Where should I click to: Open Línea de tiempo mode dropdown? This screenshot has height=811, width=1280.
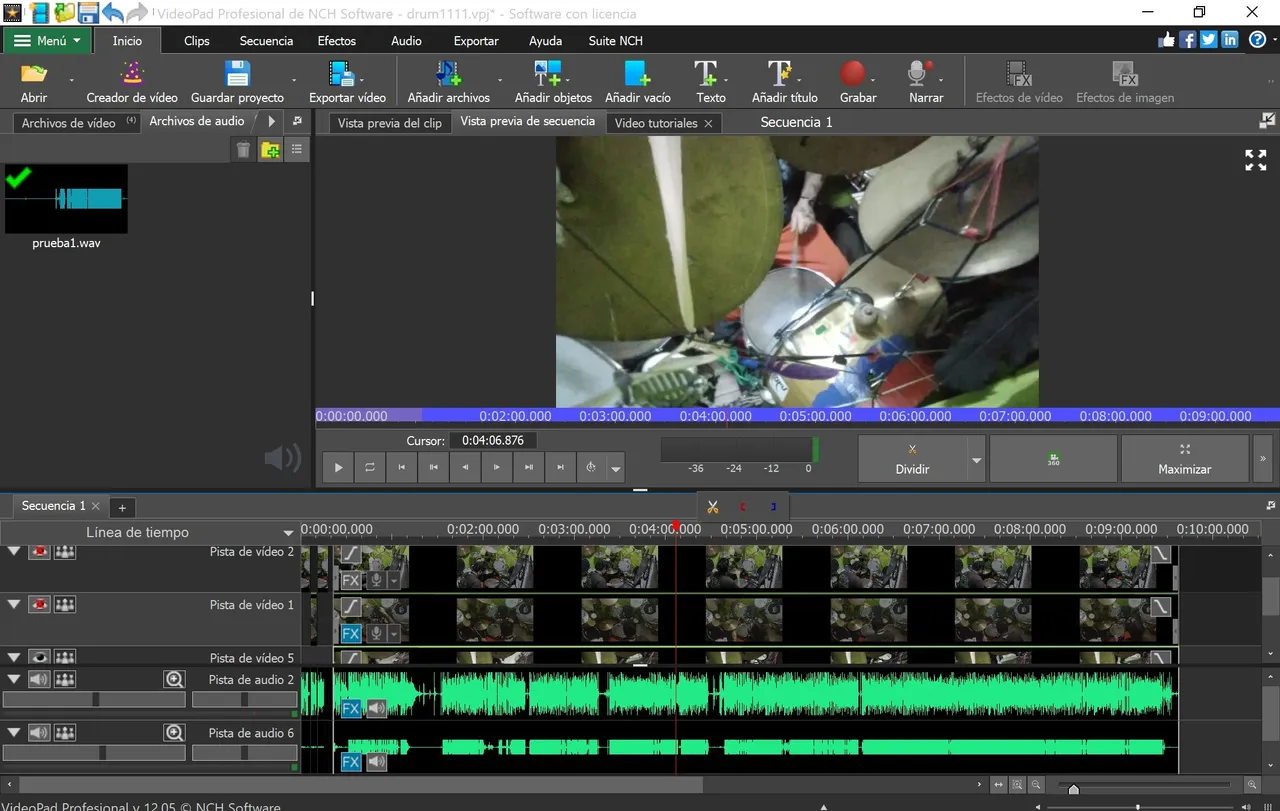pyautogui.click(x=289, y=533)
